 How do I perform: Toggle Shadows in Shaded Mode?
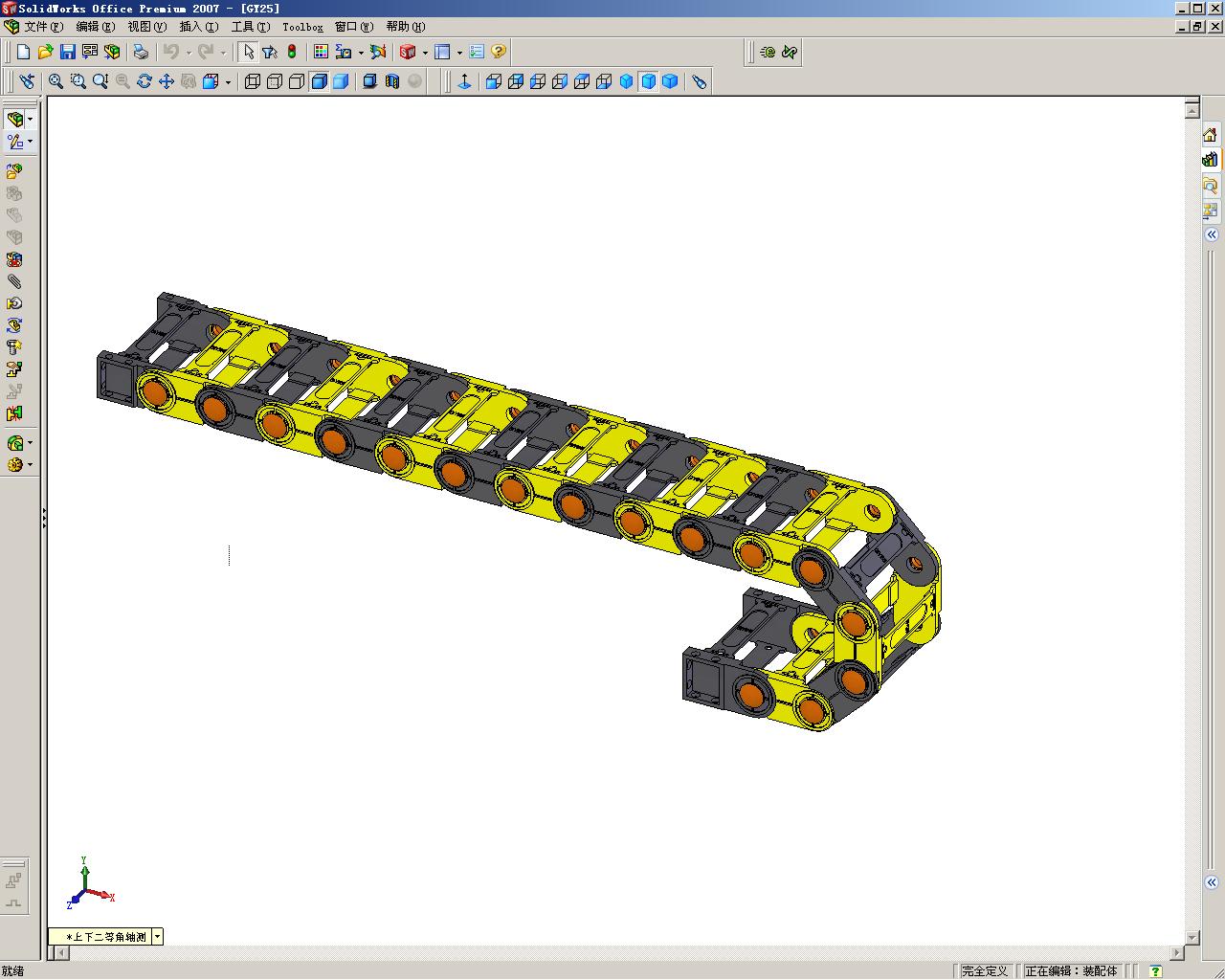pyautogui.click(x=370, y=81)
